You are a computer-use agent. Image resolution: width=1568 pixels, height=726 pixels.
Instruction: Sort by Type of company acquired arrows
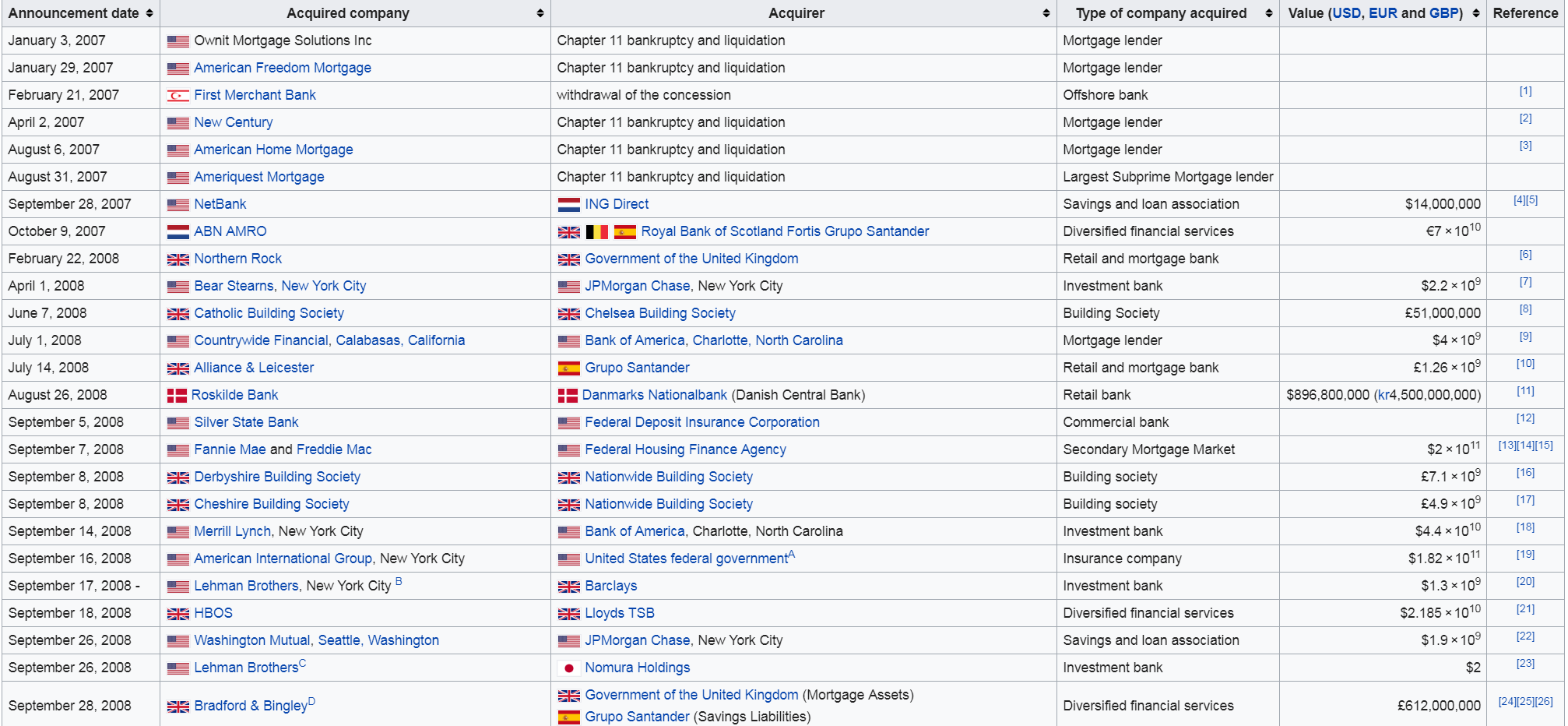pyautogui.click(x=1269, y=13)
